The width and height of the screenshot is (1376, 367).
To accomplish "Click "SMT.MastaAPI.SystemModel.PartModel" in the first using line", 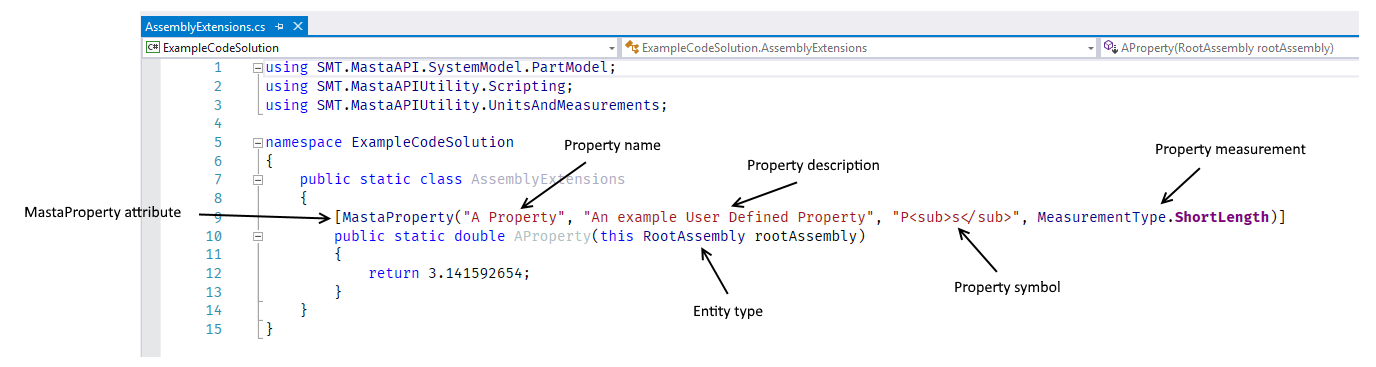I will click(x=463, y=68).
